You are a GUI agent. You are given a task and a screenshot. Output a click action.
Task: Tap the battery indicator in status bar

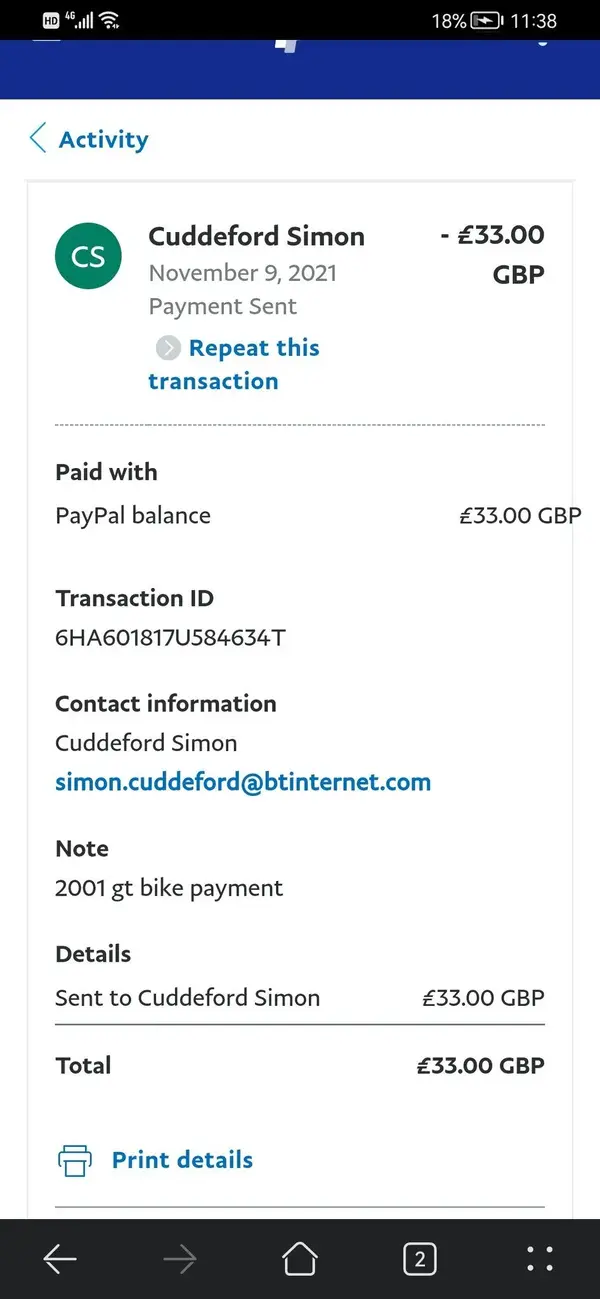click(486, 20)
